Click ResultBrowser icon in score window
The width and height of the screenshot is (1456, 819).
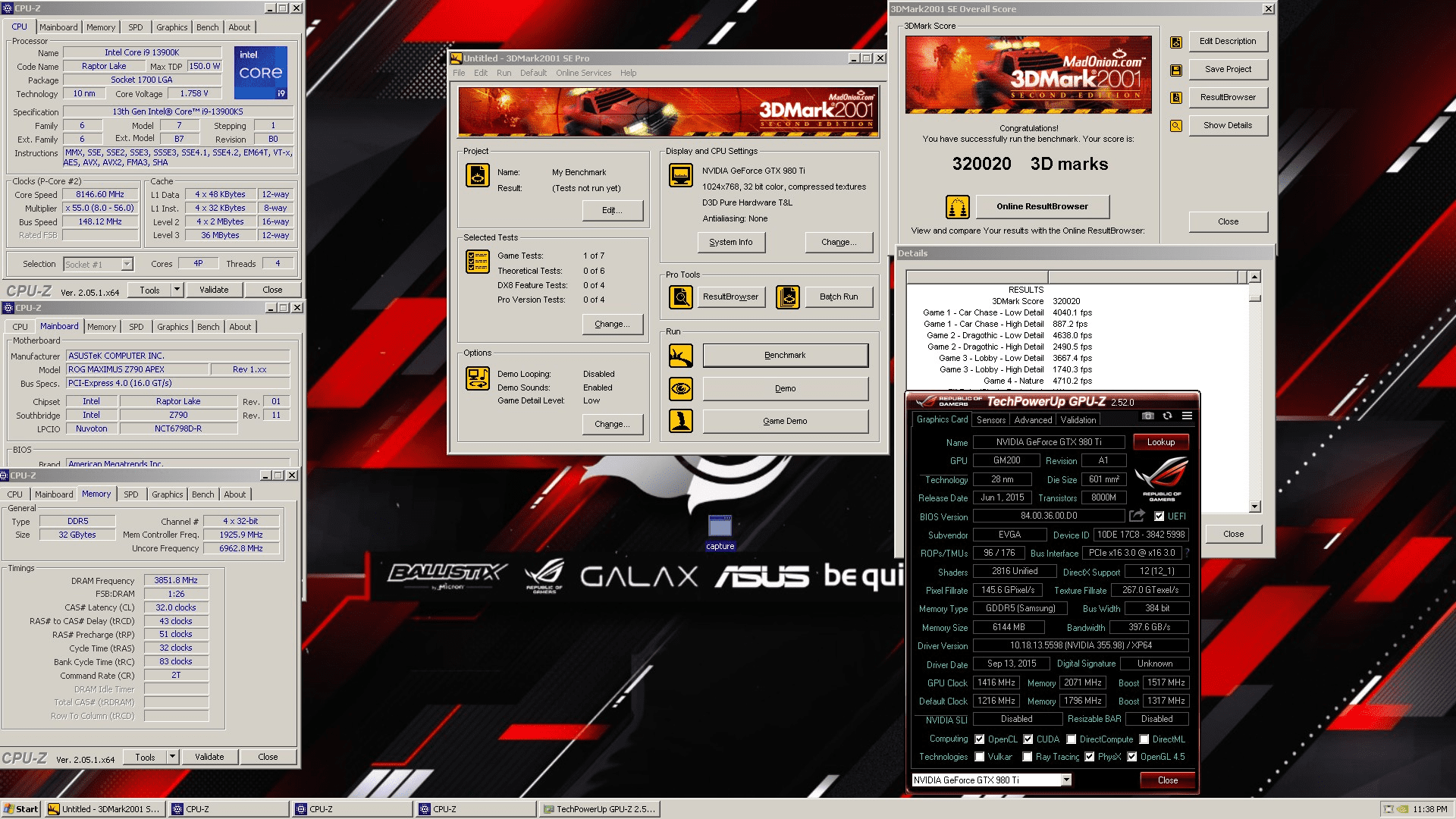click(1175, 98)
